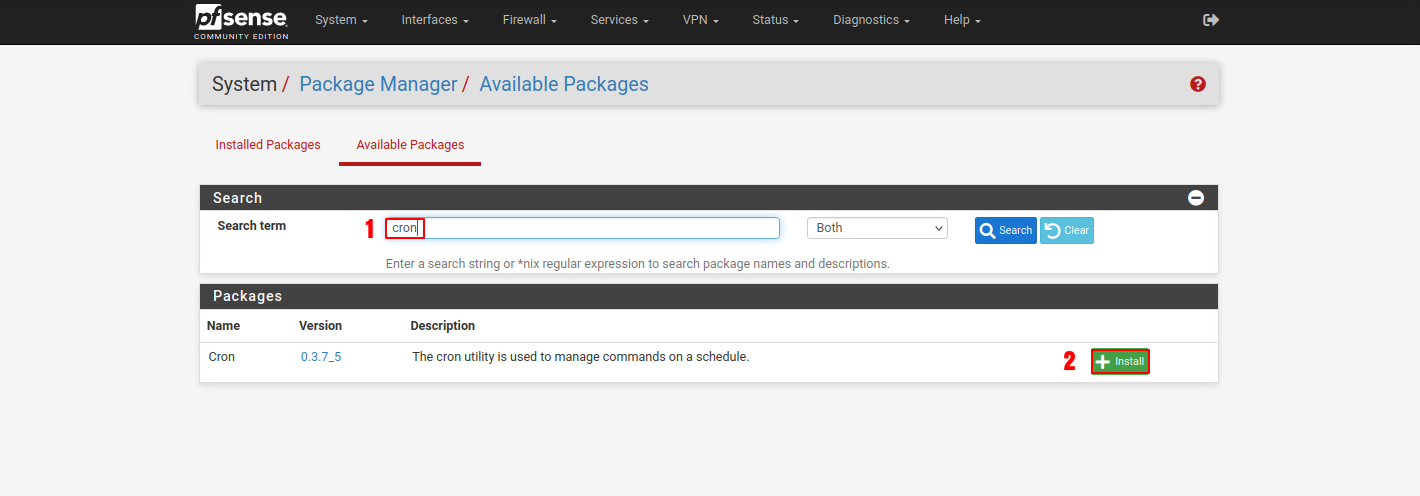Open the Help menu
The image size is (1420, 496).
962,20
